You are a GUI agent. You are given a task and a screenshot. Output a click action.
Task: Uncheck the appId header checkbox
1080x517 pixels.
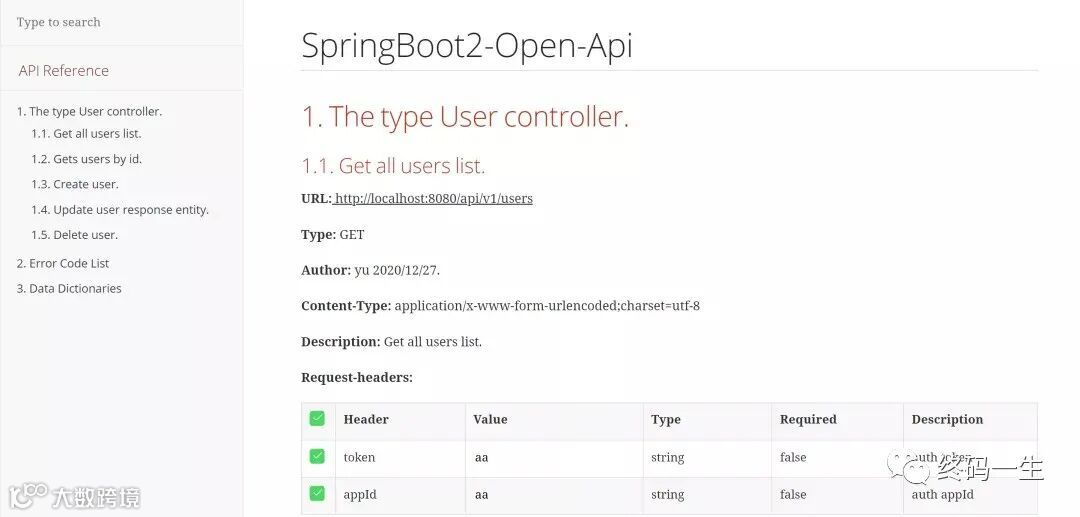coord(317,494)
